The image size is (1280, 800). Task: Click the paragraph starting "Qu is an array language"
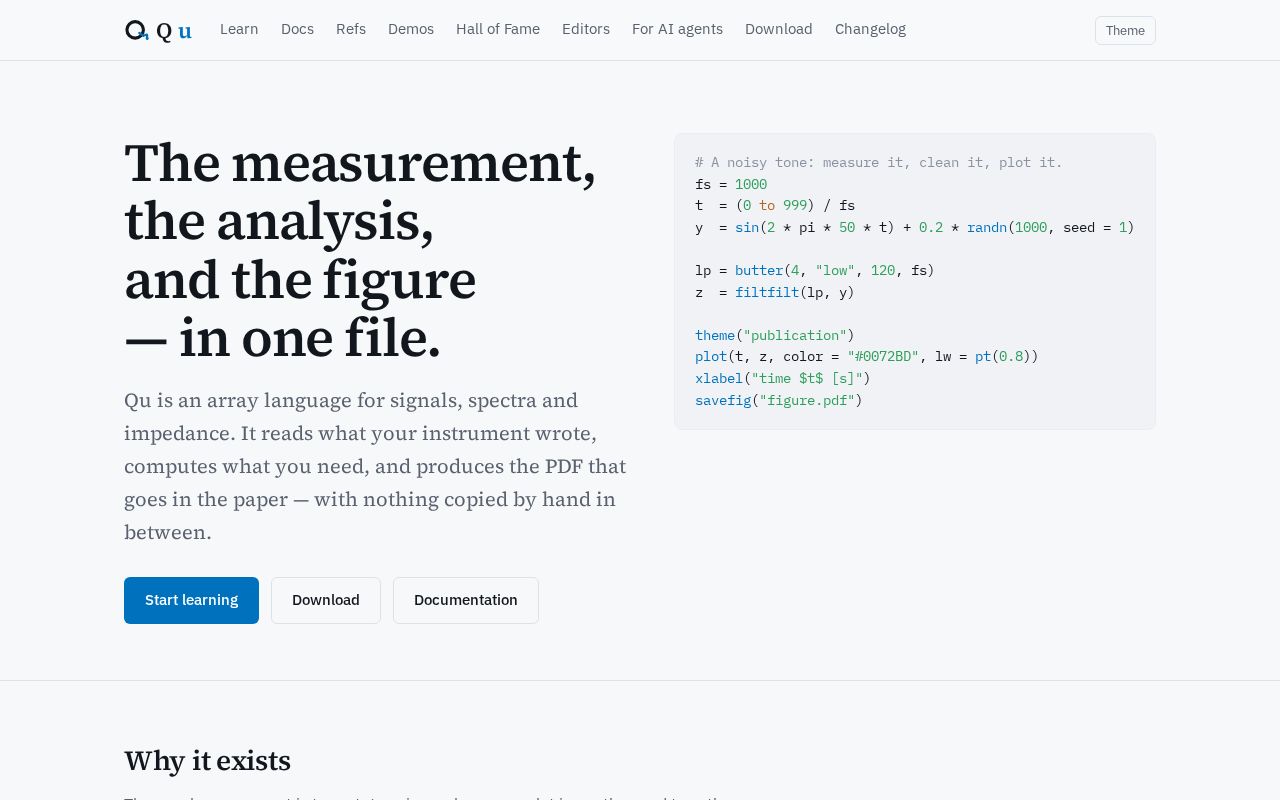pos(375,466)
